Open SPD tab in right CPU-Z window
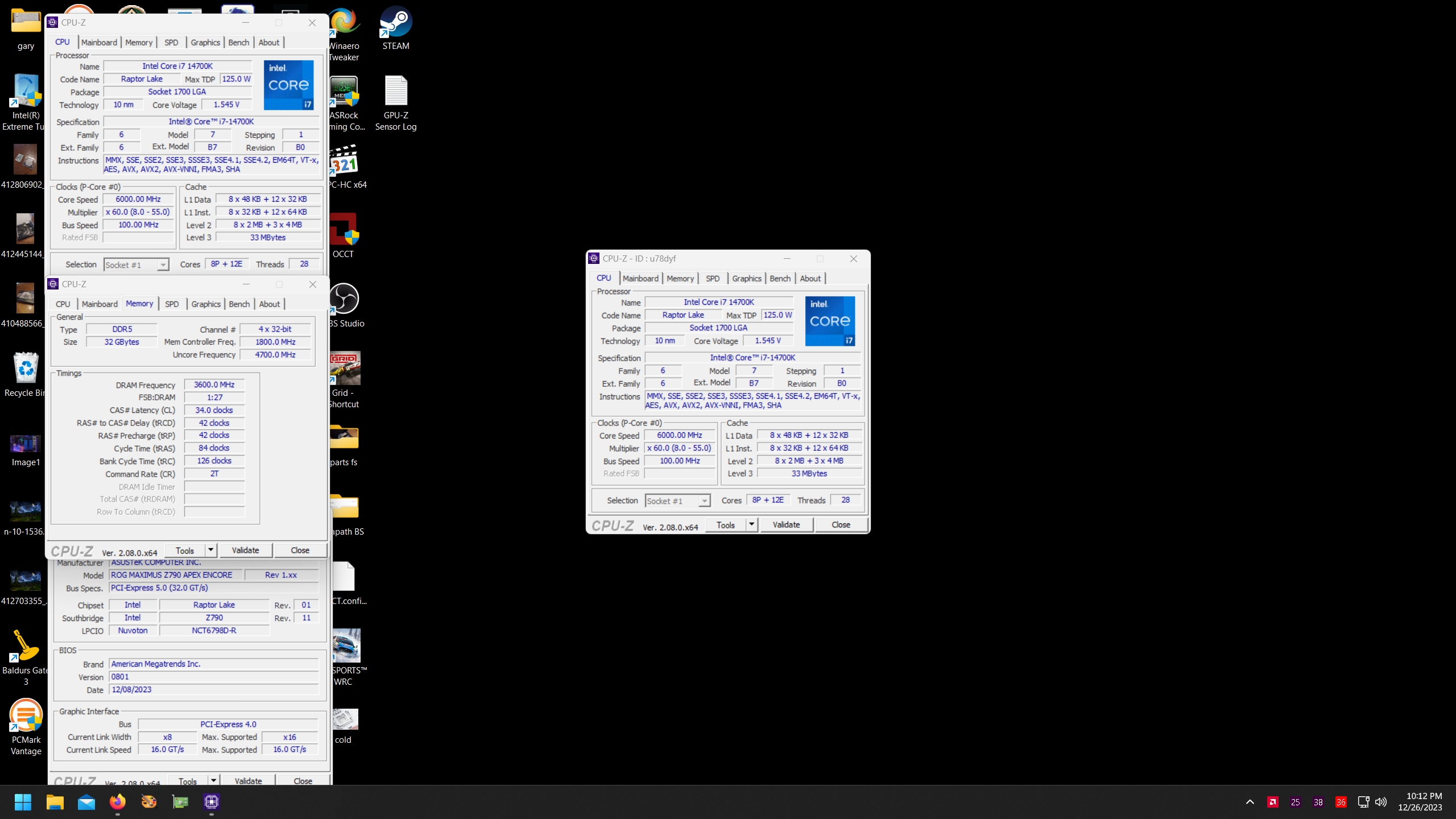 [713, 279]
